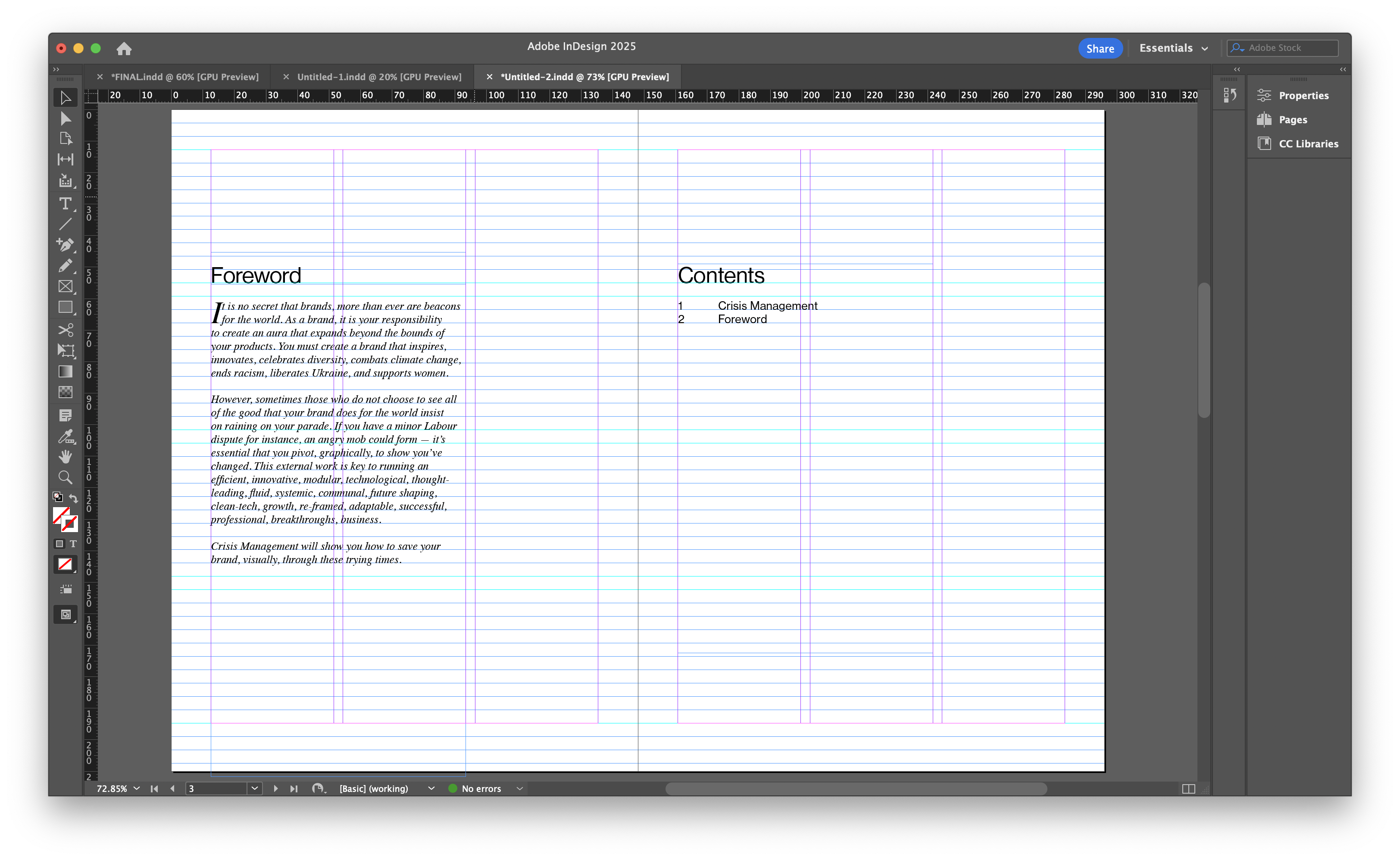
Task: Go to the first page
Action: pyautogui.click(x=154, y=788)
